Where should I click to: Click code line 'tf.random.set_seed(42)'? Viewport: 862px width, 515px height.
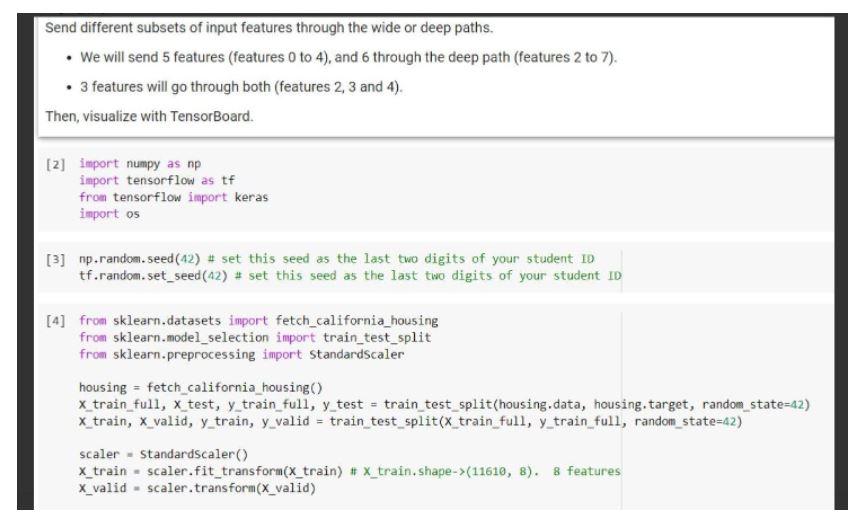pos(153,275)
